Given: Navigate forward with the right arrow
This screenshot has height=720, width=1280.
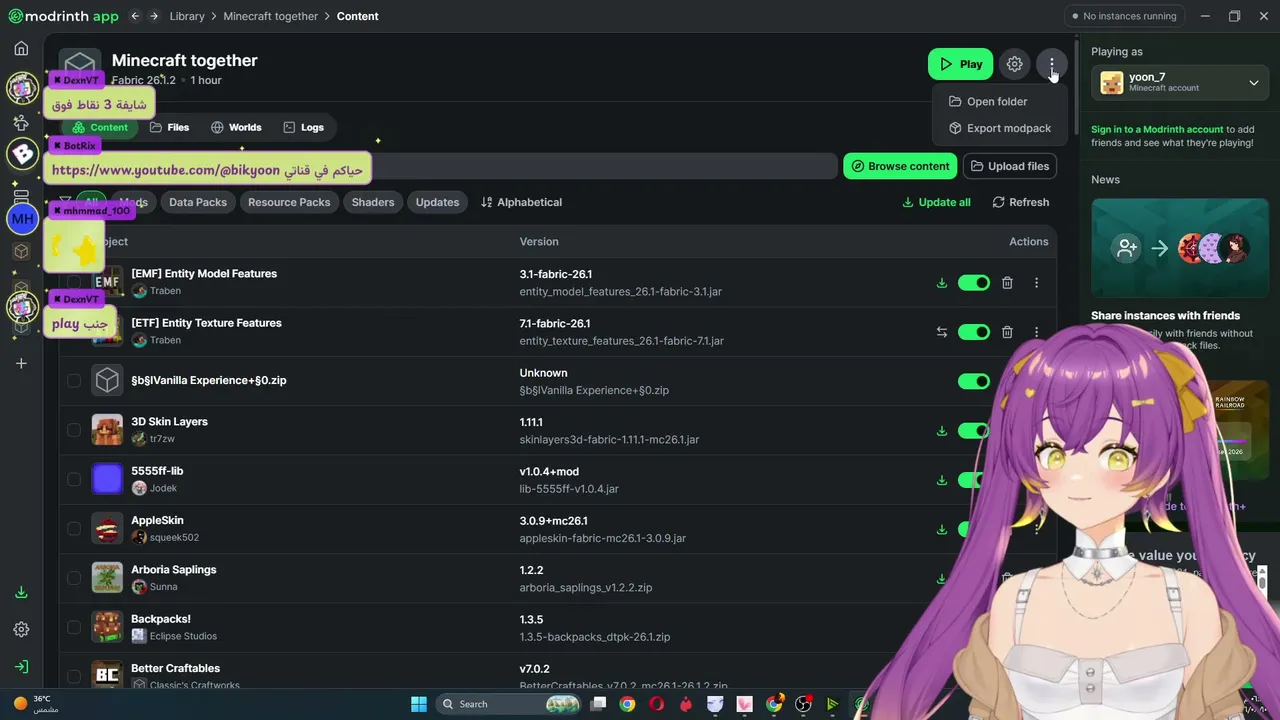Looking at the screenshot, I should (x=154, y=16).
